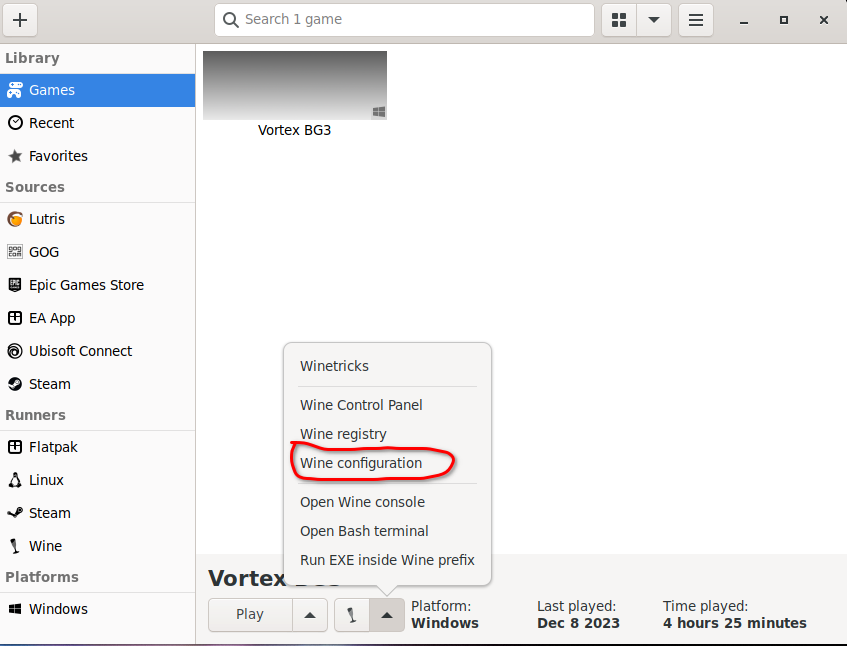
Task: Open the view options dropdown arrow
Action: [654, 20]
